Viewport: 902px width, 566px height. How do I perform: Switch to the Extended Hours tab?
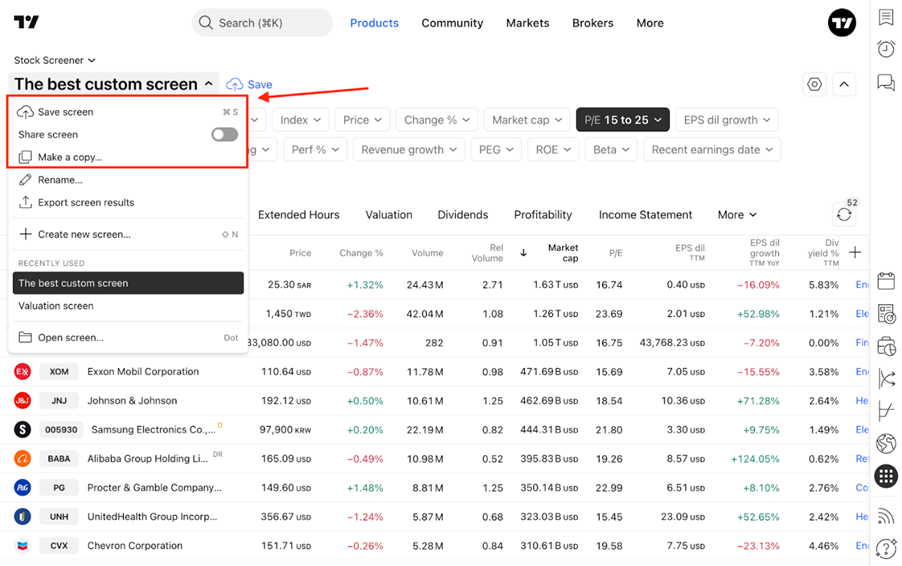click(299, 215)
